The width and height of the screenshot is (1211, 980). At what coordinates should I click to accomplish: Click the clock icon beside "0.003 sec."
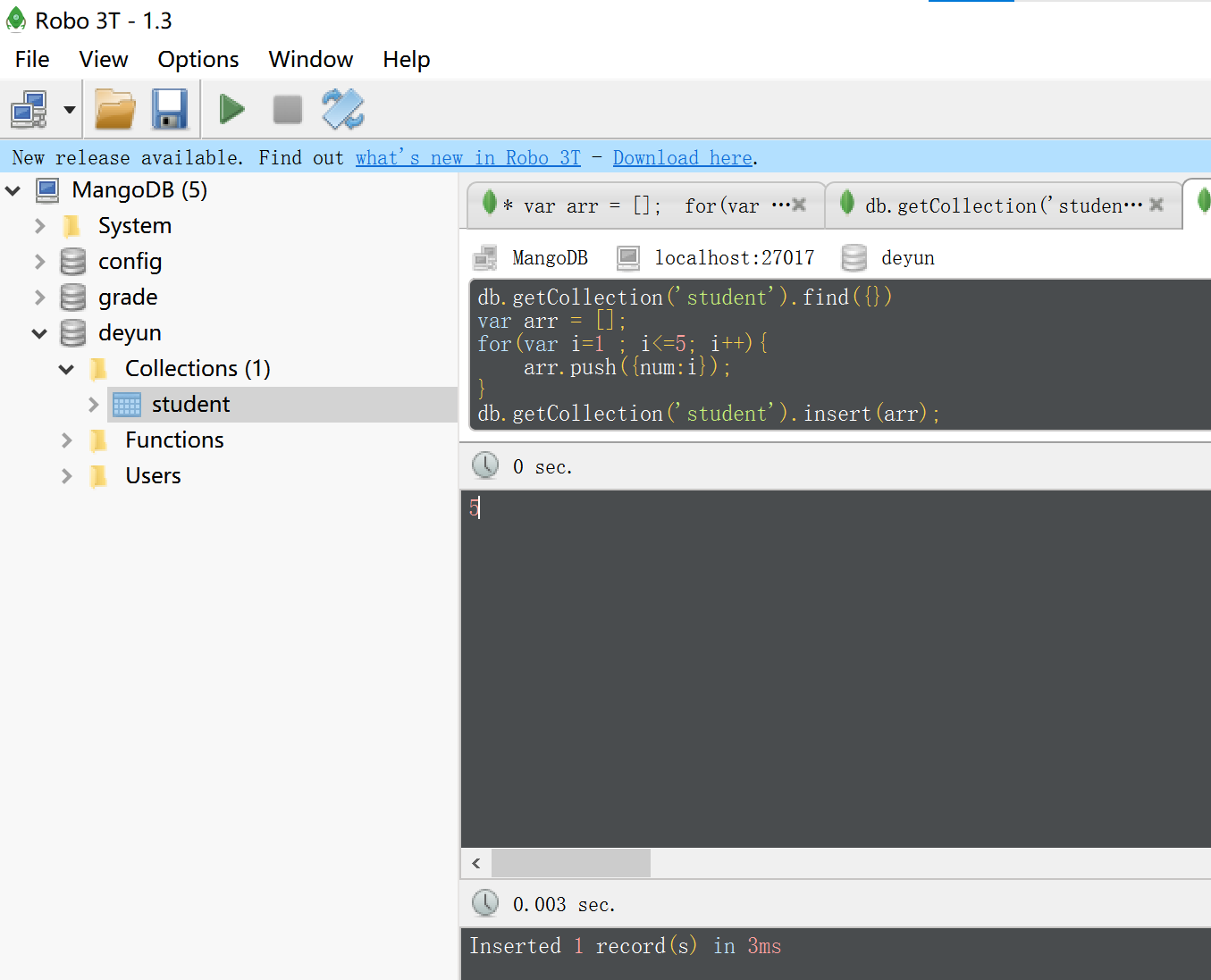[x=485, y=903]
